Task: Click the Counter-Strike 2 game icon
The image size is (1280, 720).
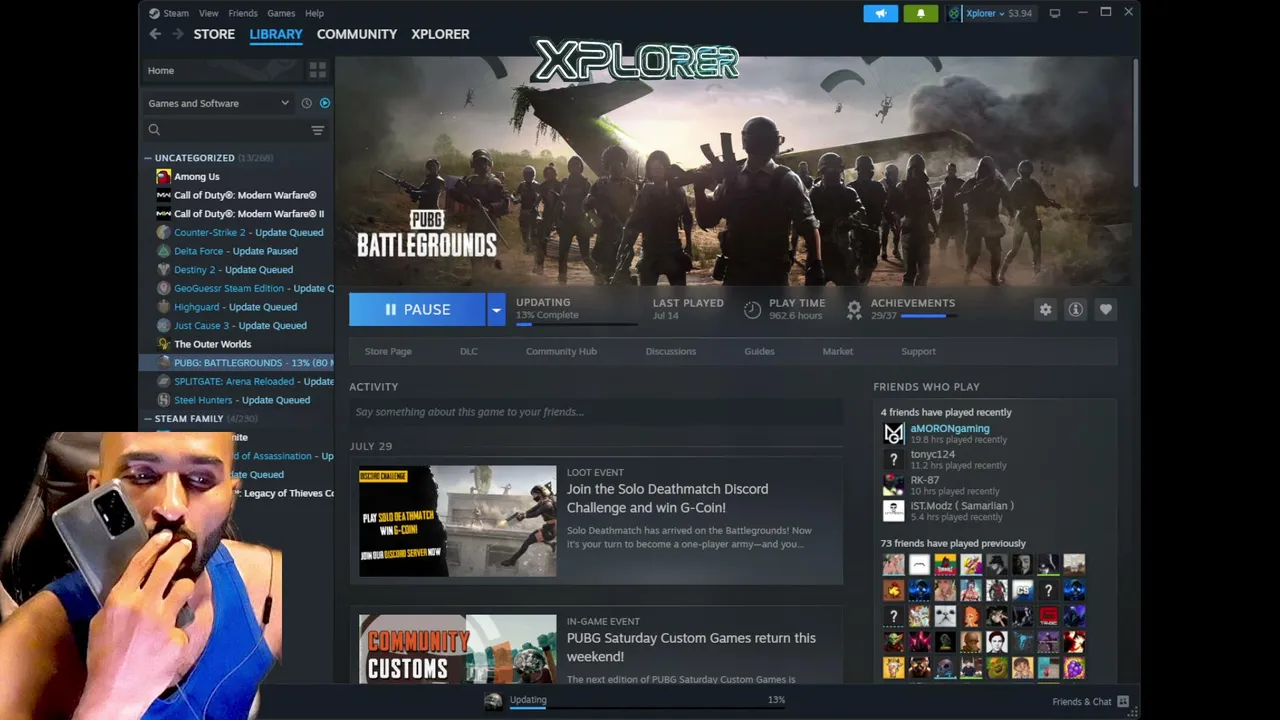Action: [164, 233]
